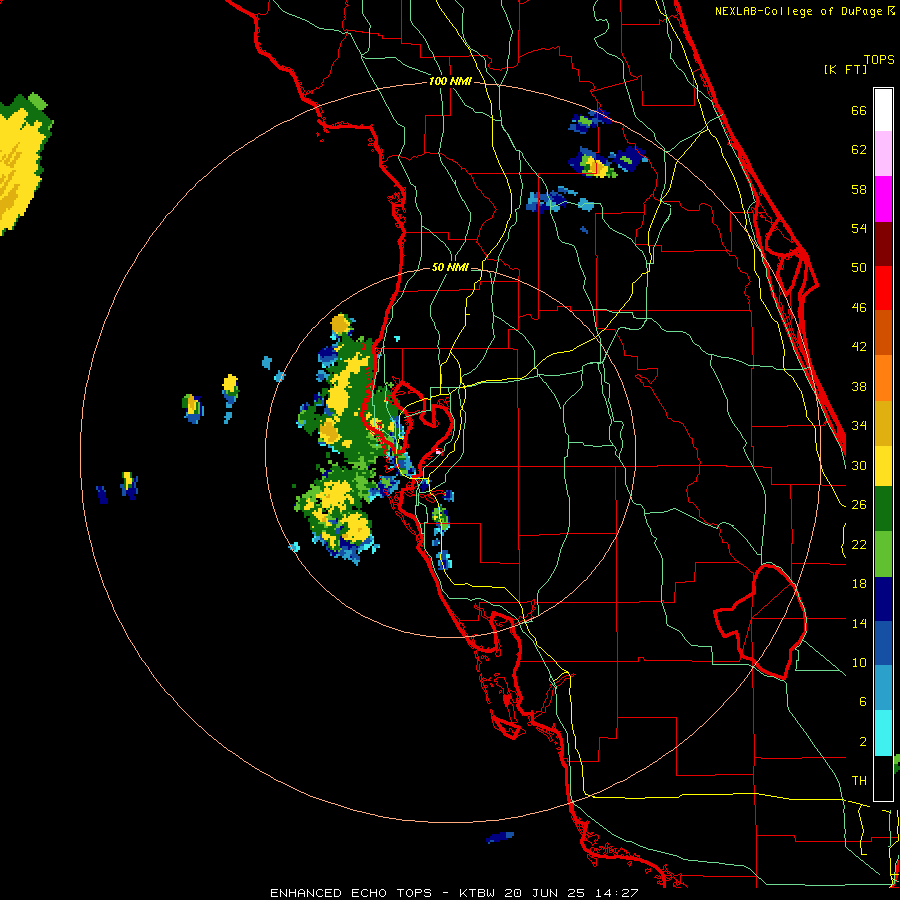This screenshot has width=900, height=900.
Task: Click the legend value "50"
Action: (x=859, y=268)
